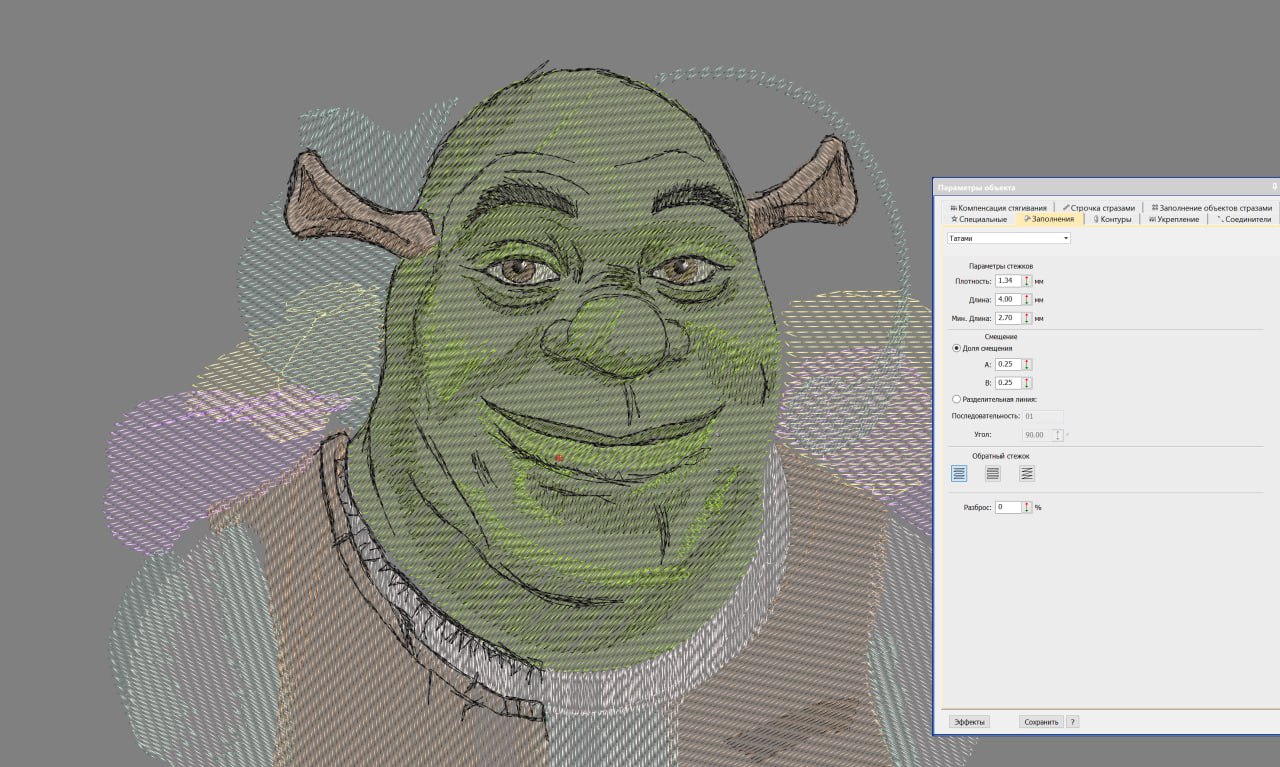Click the Сохранить button
This screenshot has height=767, width=1280.
[x=1041, y=722]
